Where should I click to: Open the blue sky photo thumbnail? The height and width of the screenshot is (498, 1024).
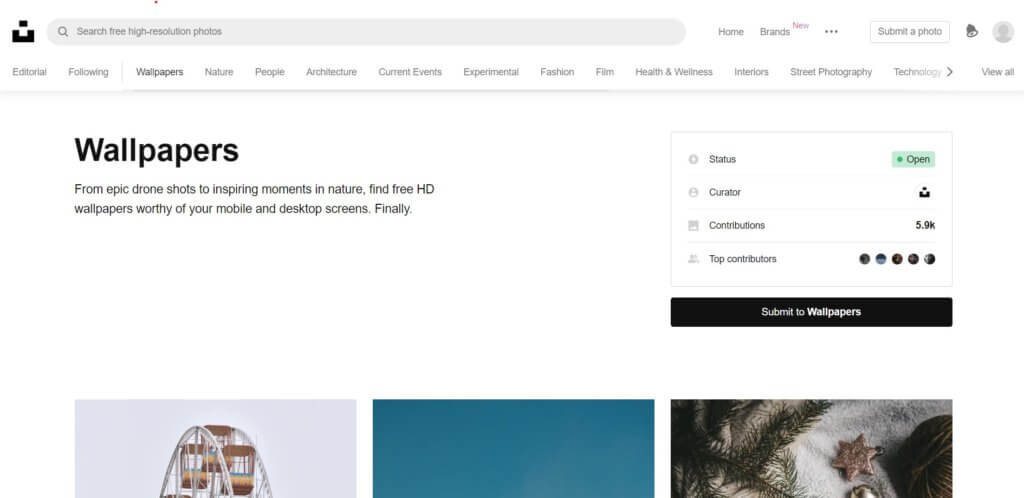tap(513, 448)
